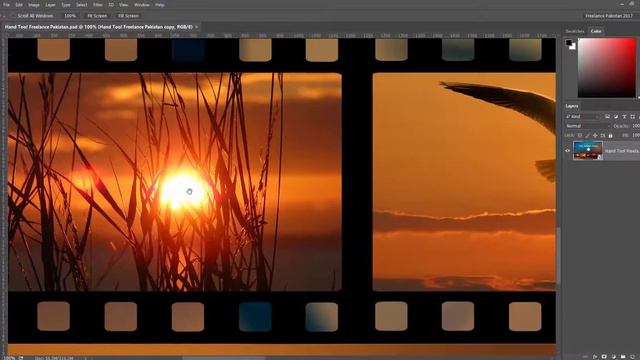
Task: Click the background color swatch
Action: pyautogui.click(x=573, y=47)
